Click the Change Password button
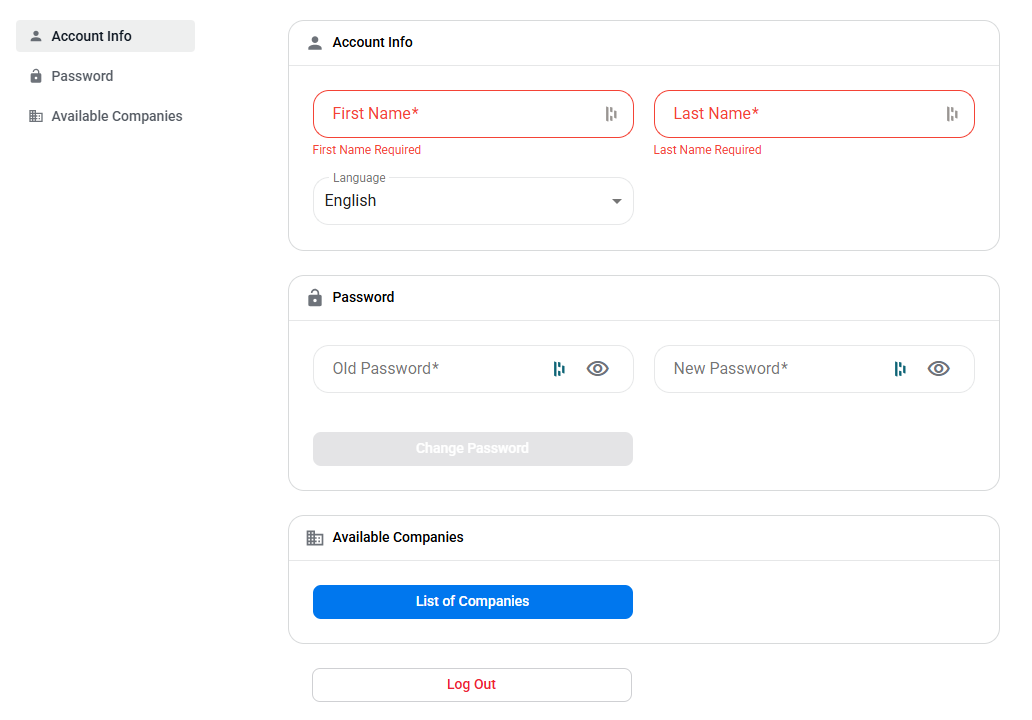The width and height of the screenshot is (1032, 720). pyautogui.click(x=473, y=449)
